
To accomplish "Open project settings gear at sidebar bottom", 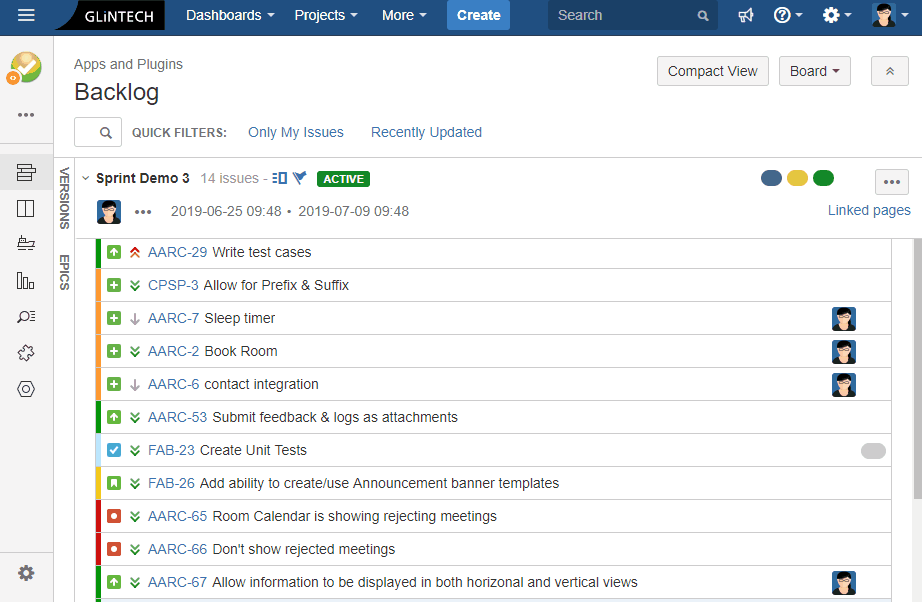I will (x=26, y=573).
